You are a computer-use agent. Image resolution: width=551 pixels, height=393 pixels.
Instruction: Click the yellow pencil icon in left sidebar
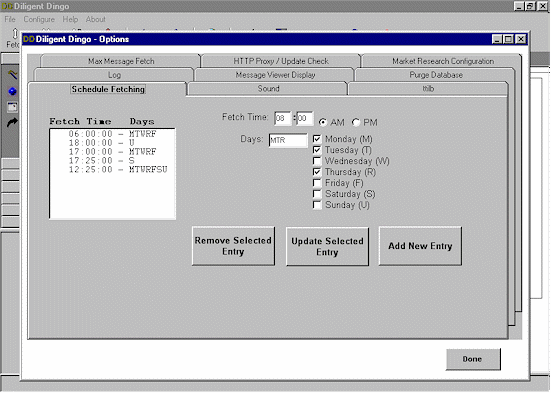(12, 75)
